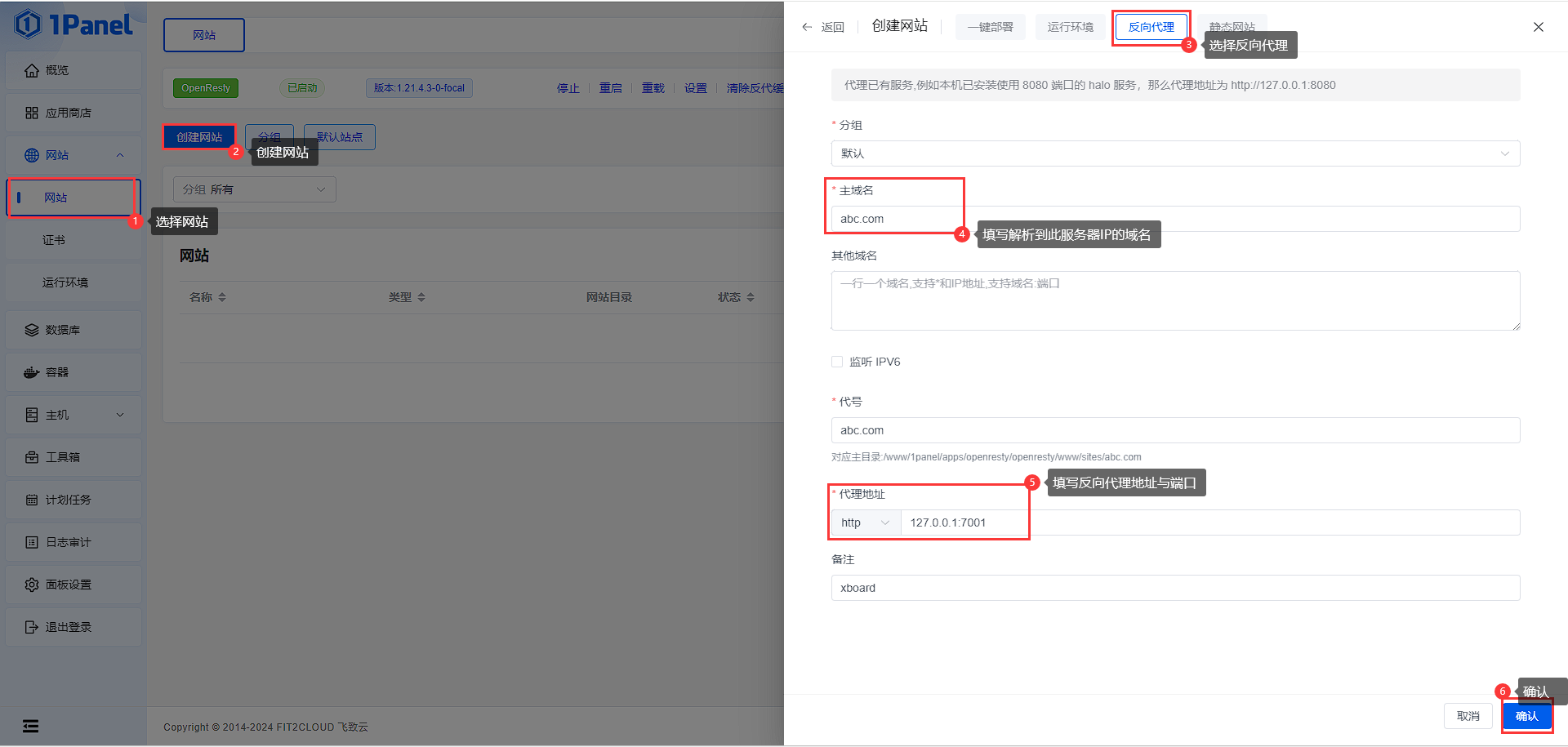Click the 取消 cancel button
Image resolution: width=1568 pixels, height=747 pixels.
click(x=1468, y=716)
